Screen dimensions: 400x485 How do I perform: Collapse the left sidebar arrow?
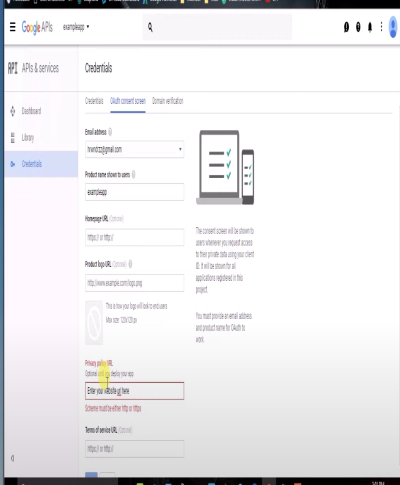12,458
